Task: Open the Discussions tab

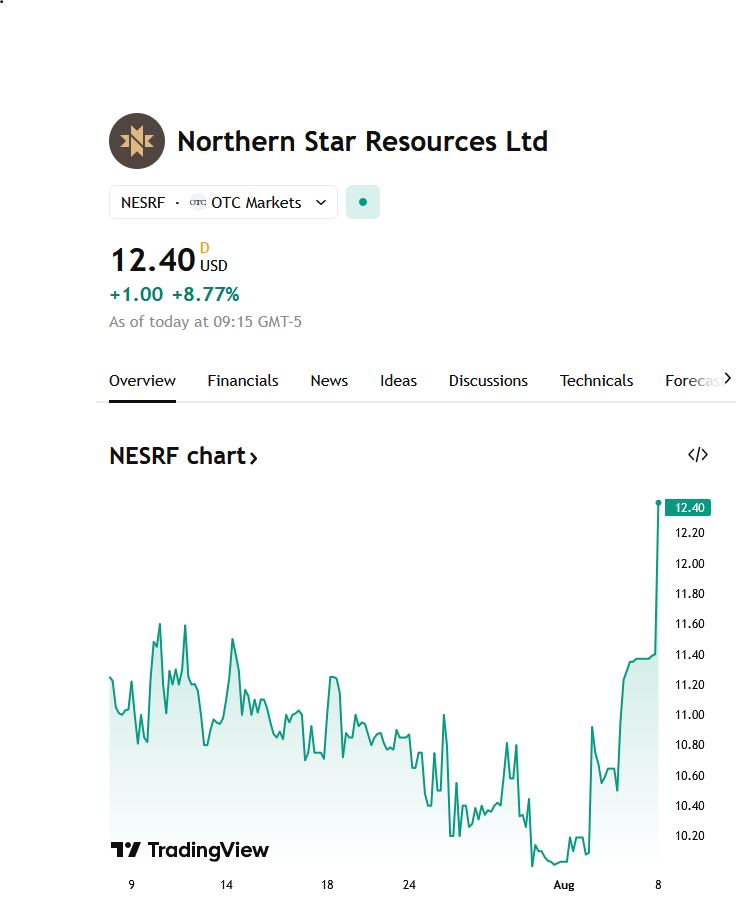Action: point(488,380)
